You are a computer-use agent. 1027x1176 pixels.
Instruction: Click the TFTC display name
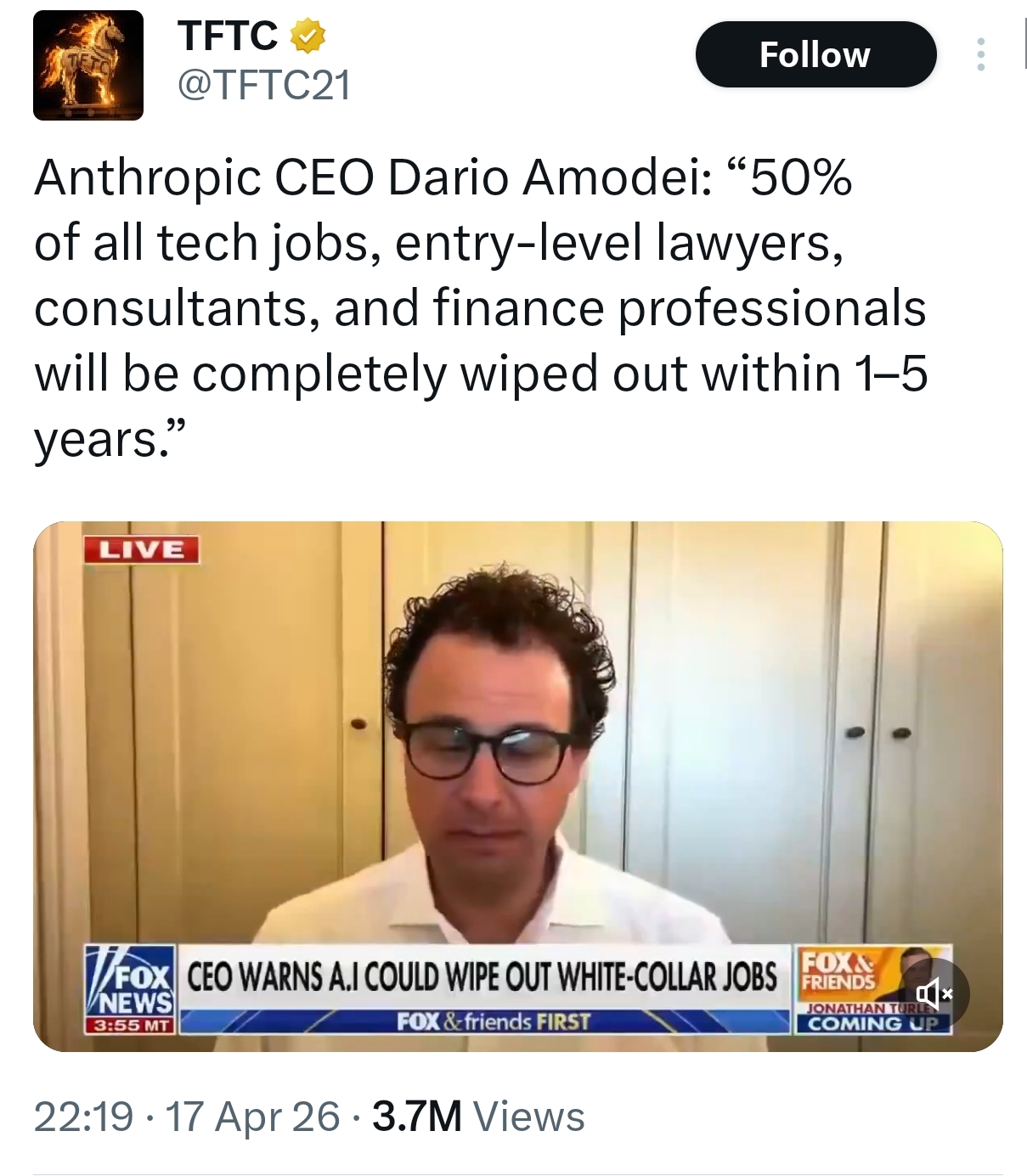[x=228, y=36]
